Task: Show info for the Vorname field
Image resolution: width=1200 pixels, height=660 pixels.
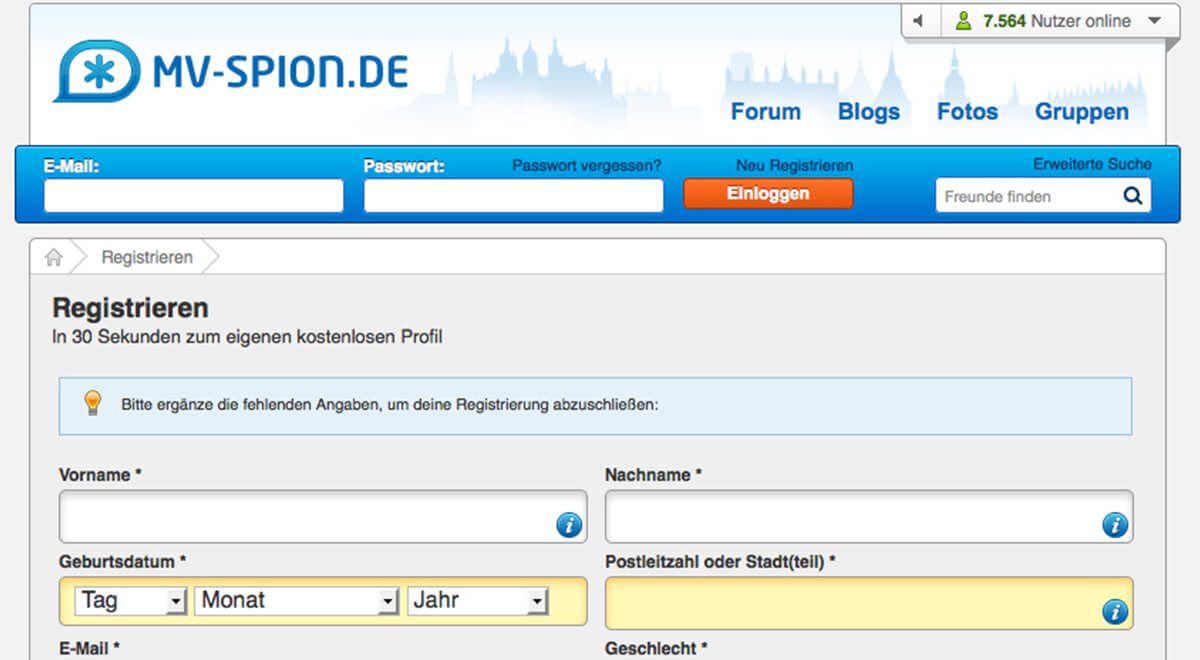Action: pyautogui.click(x=569, y=525)
